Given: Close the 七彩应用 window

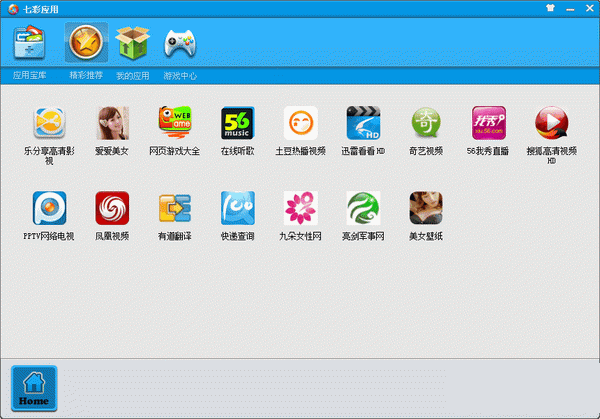Looking at the screenshot, I should tap(590, 8).
